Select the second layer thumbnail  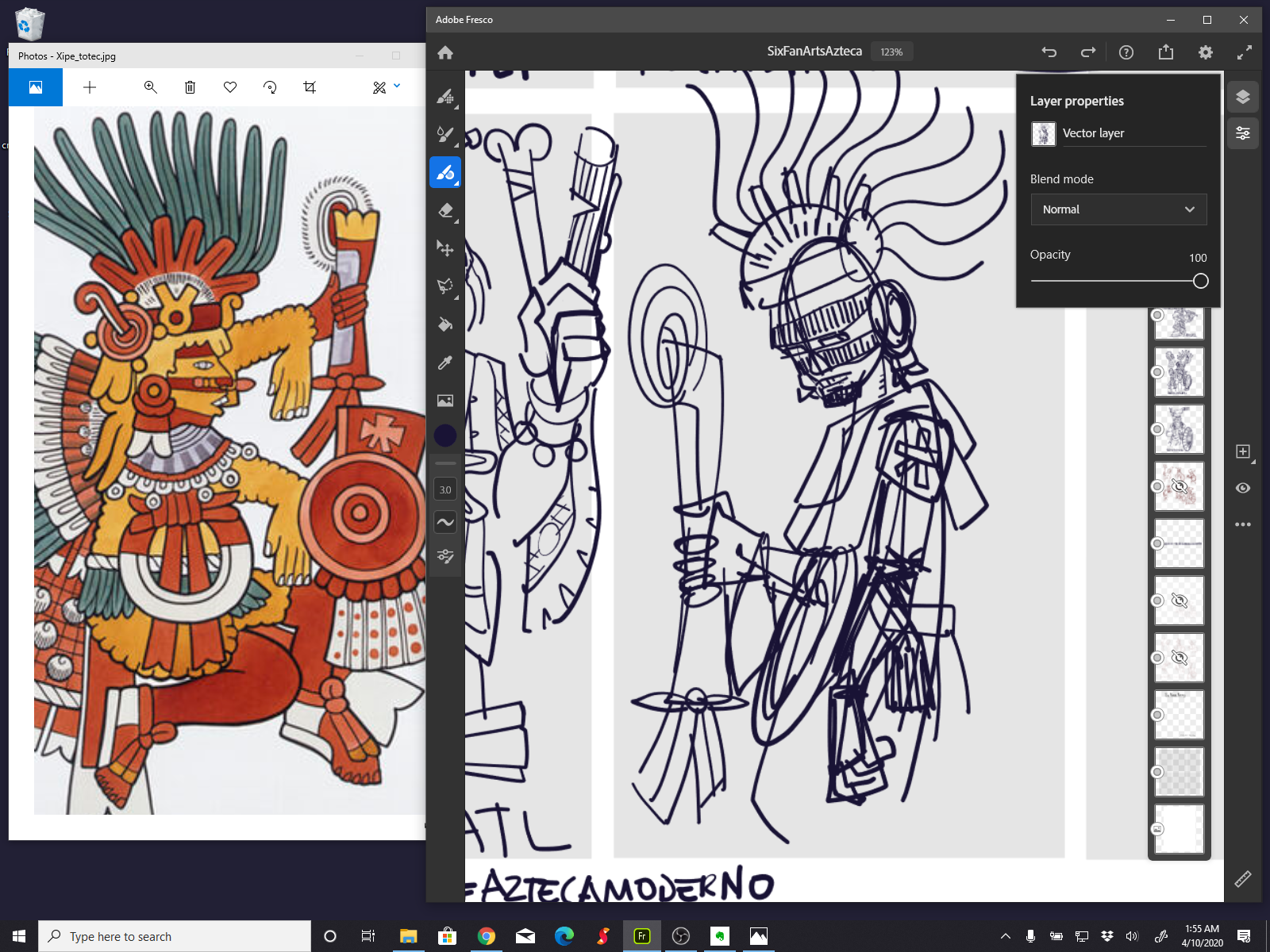pyautogui.click(x=1179, y=372)
